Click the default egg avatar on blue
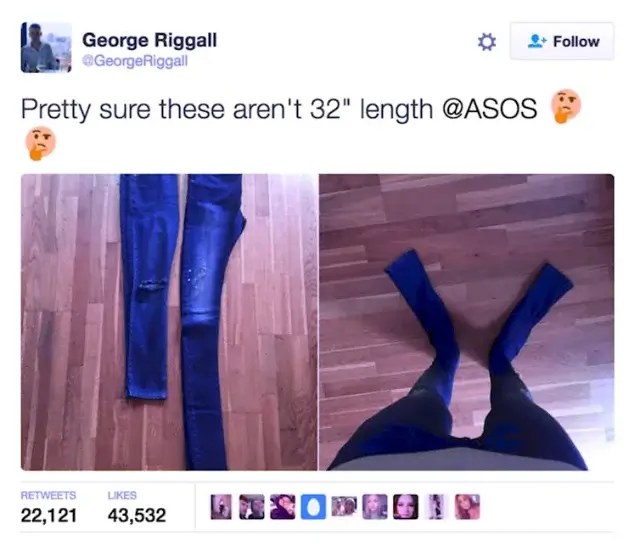Viewport: 640px width, 547px height. [x=313, y=507]
